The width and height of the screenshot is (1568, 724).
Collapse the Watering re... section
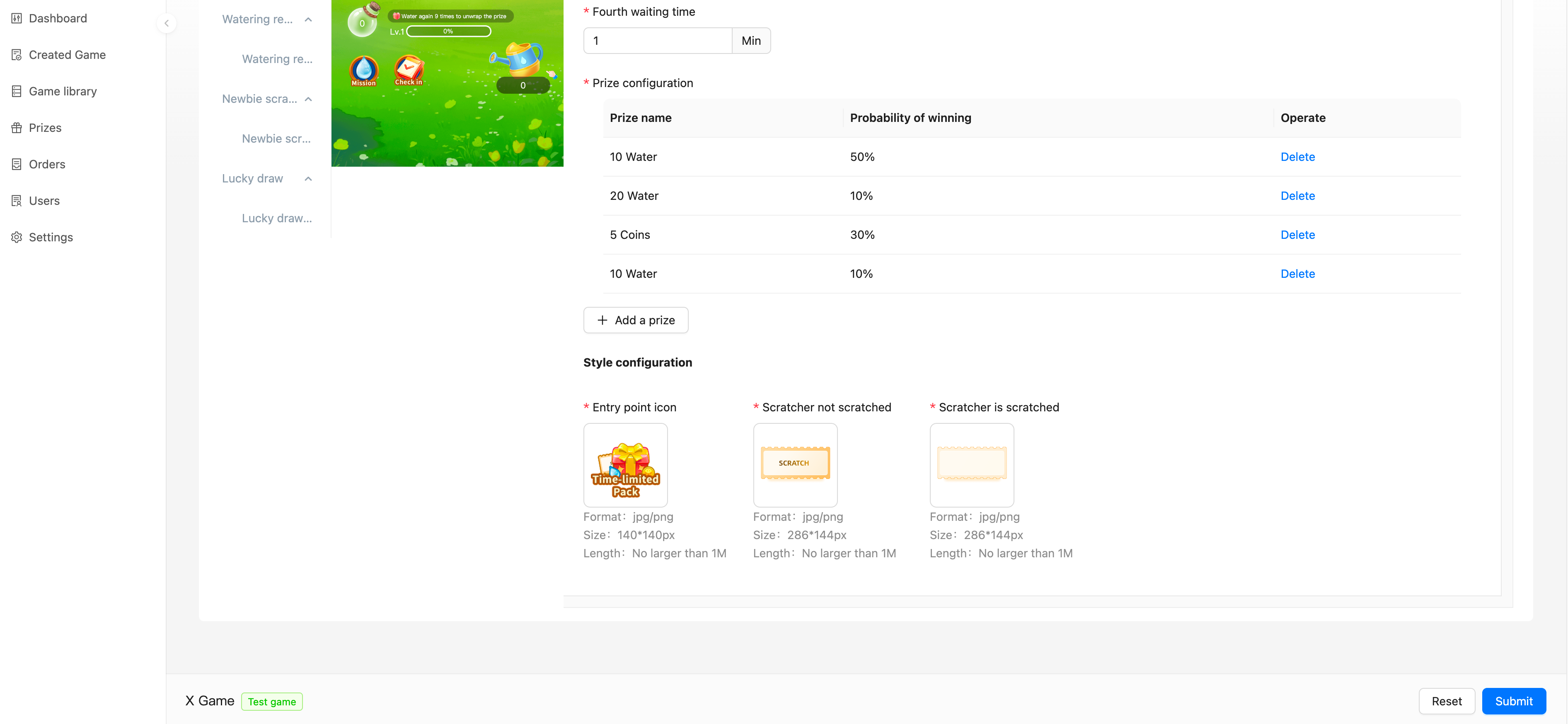308,19
